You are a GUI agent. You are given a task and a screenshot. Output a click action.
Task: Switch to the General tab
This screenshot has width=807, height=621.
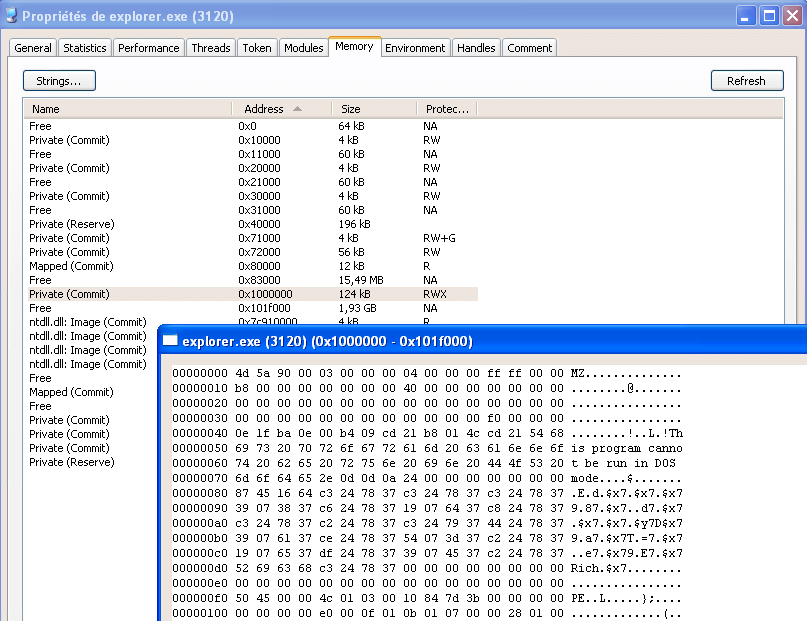(x=33, y=48)
